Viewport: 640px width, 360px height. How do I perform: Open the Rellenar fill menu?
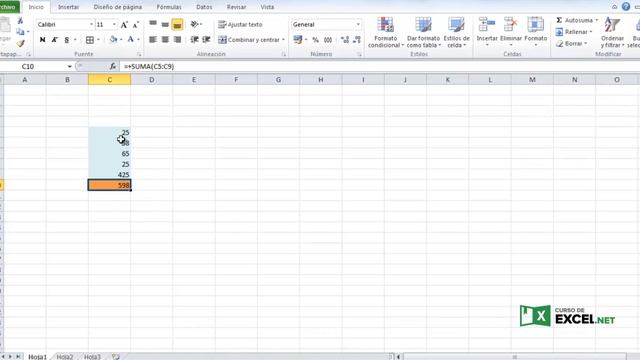[574, 32]
